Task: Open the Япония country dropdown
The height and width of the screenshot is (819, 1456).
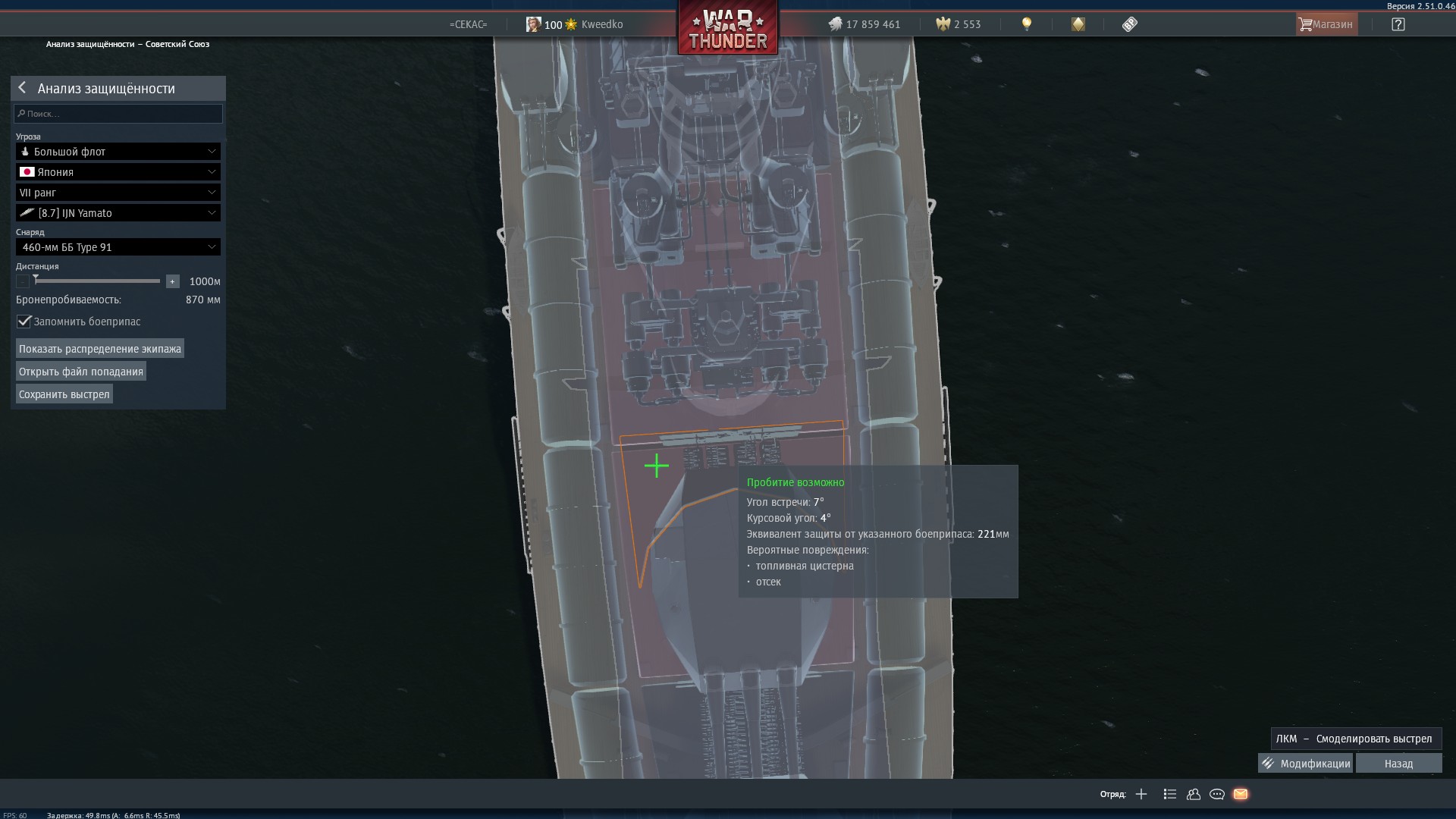Action: 118,172
